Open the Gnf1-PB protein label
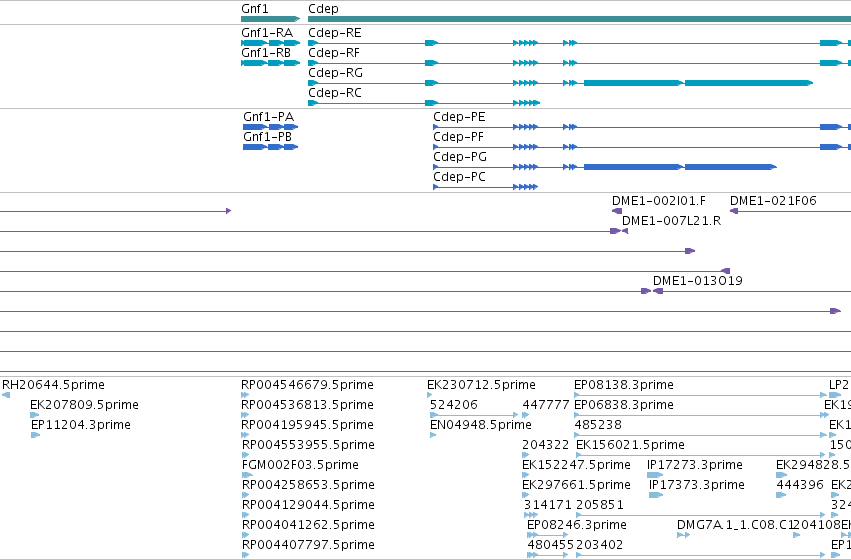Viewport: 851px width, 560px height. [x=268, y=137]
